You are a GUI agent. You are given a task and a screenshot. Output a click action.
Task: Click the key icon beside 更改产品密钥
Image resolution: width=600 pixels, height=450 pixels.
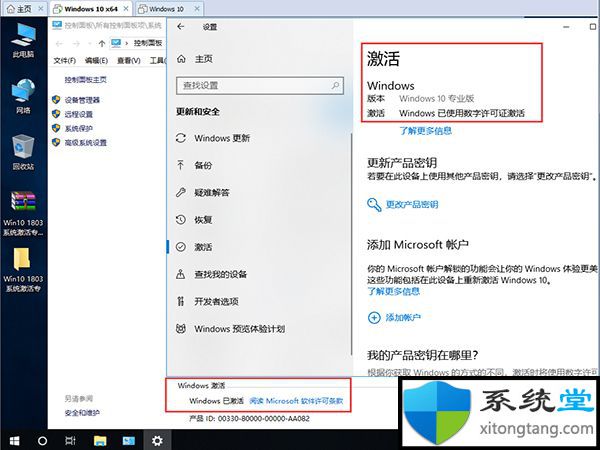click(x=374, y=205)
